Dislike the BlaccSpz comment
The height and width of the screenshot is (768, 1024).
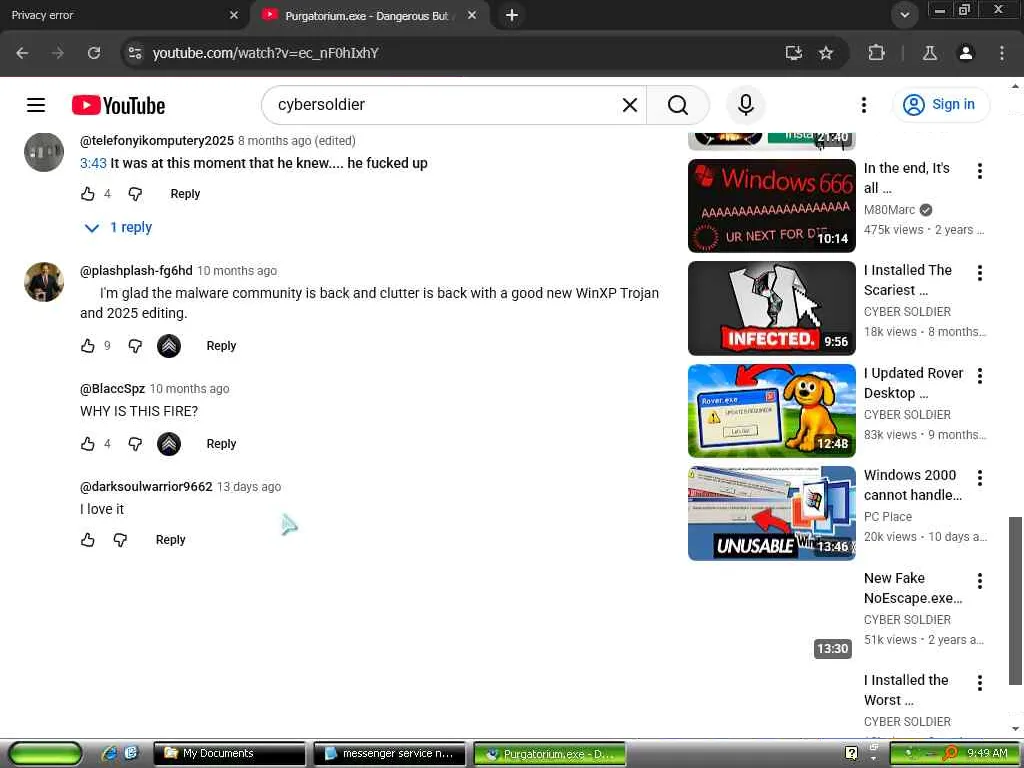tap(135, 444)
